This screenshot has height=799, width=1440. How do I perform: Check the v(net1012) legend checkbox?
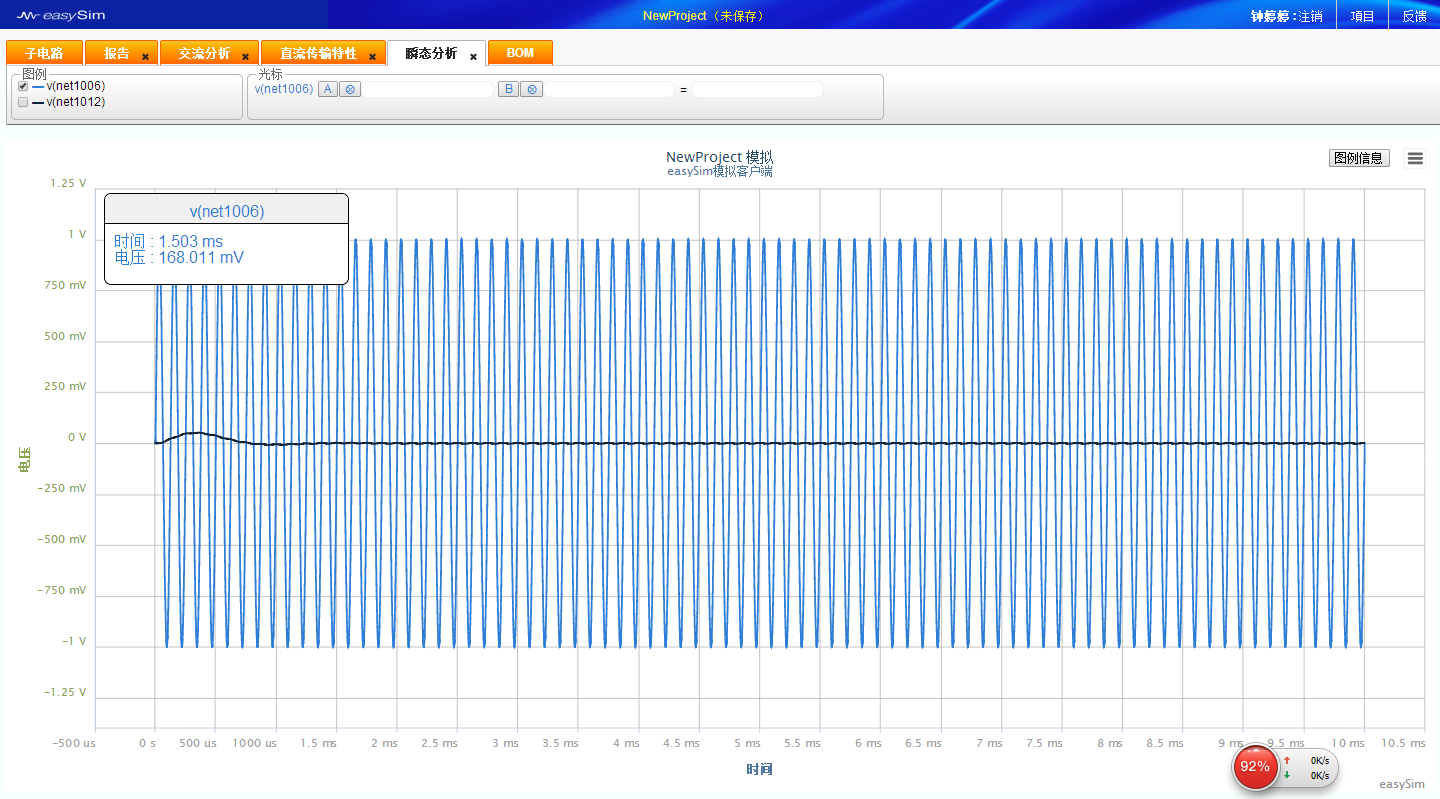click(x=23, y=102)
